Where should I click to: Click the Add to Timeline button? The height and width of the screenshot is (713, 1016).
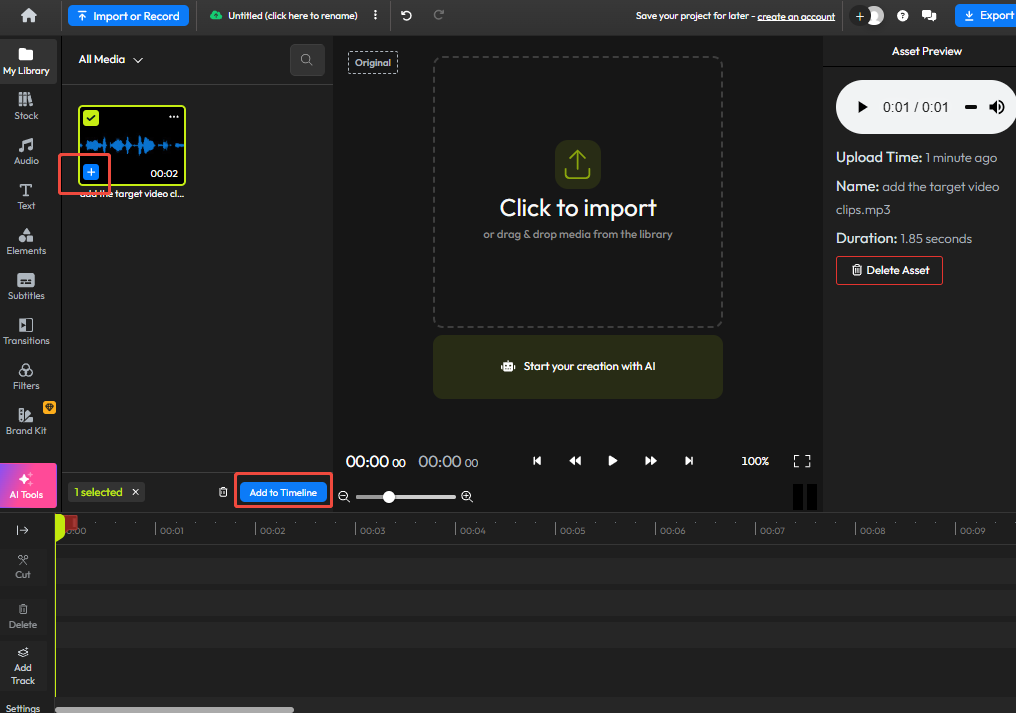(x=283, y=492)
